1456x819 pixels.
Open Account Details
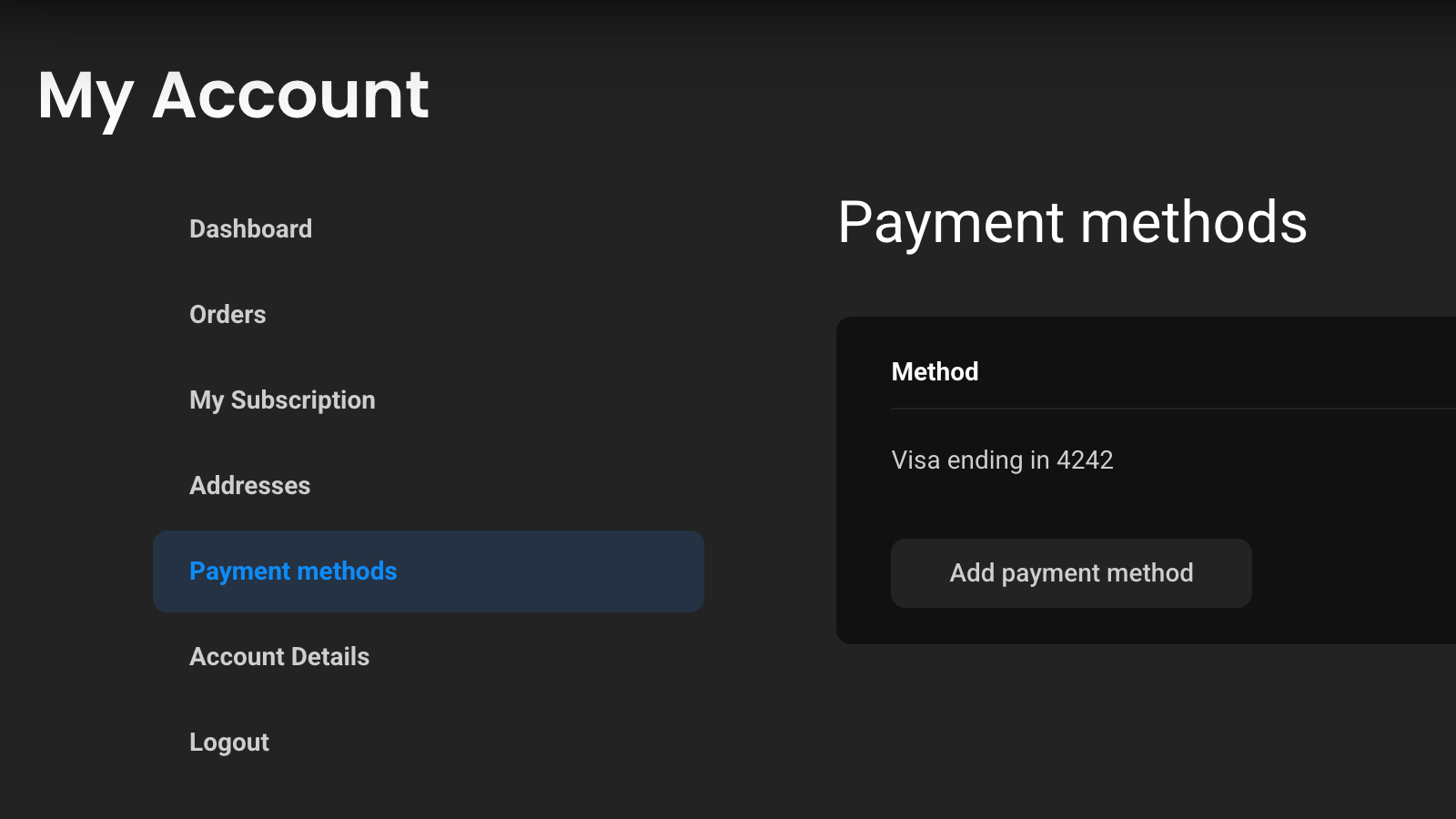click(279, 656)
